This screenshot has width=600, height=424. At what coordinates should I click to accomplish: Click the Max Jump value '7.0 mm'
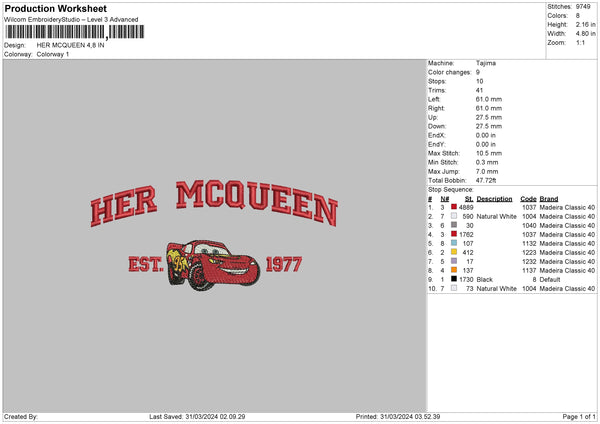(x=487, y=171)
